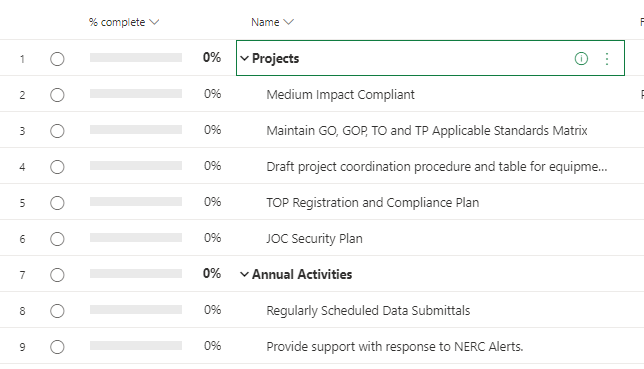Click progress bar for Annual Activities row
The width and height of the screenshot is (644, 369).
(136, 274)
